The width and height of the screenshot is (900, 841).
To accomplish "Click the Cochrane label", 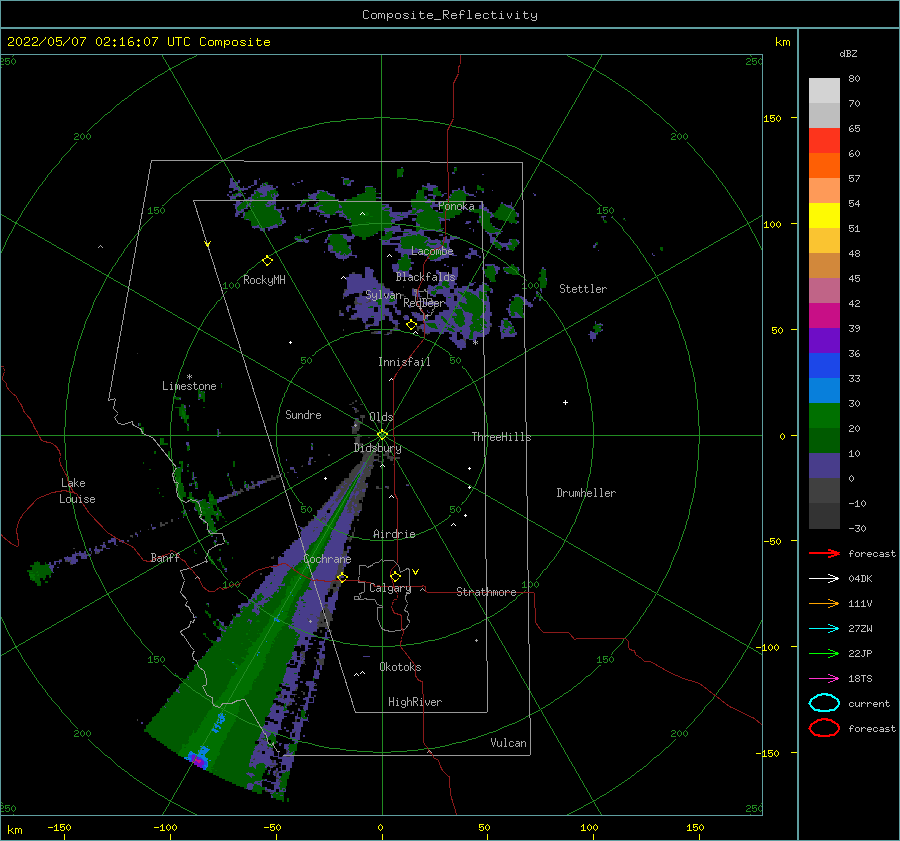I will (x=327, y=559).
